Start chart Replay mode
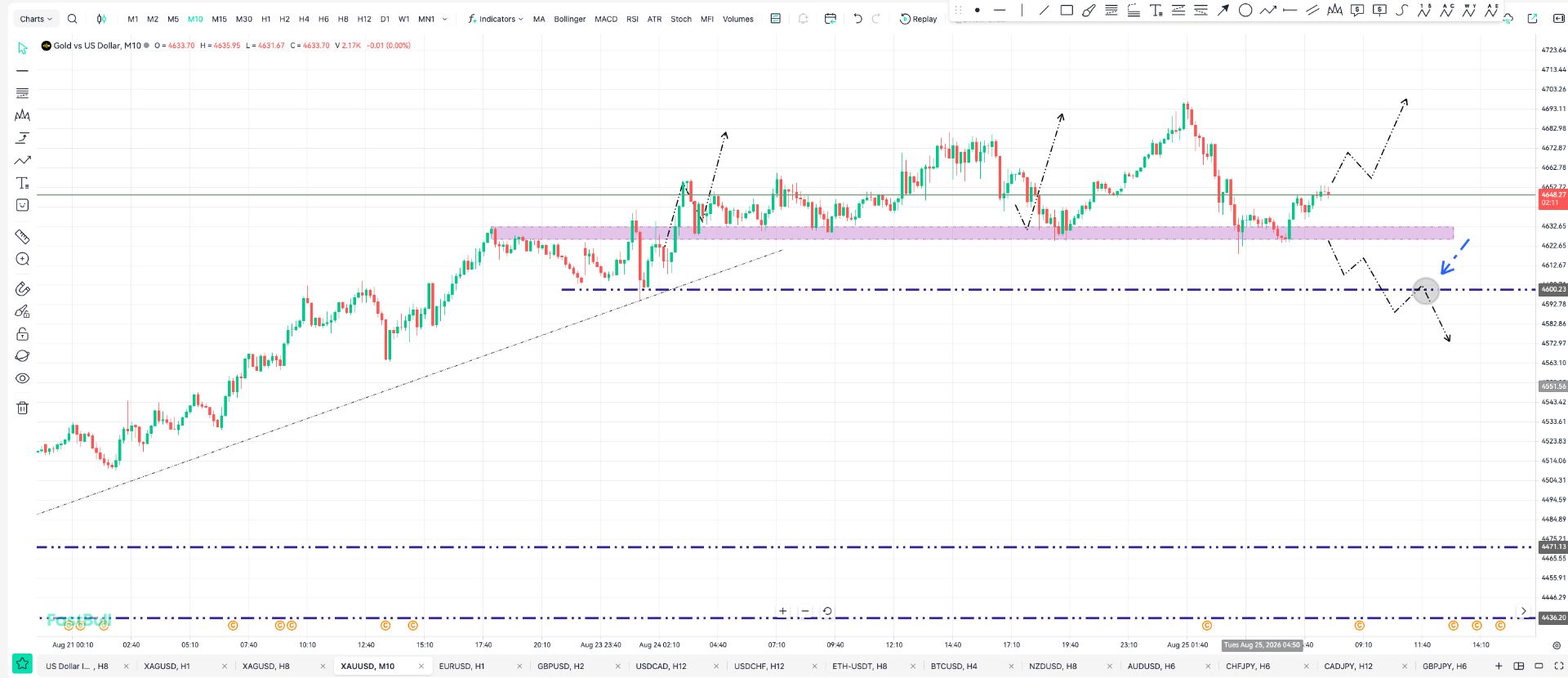 tap(919, 19)
